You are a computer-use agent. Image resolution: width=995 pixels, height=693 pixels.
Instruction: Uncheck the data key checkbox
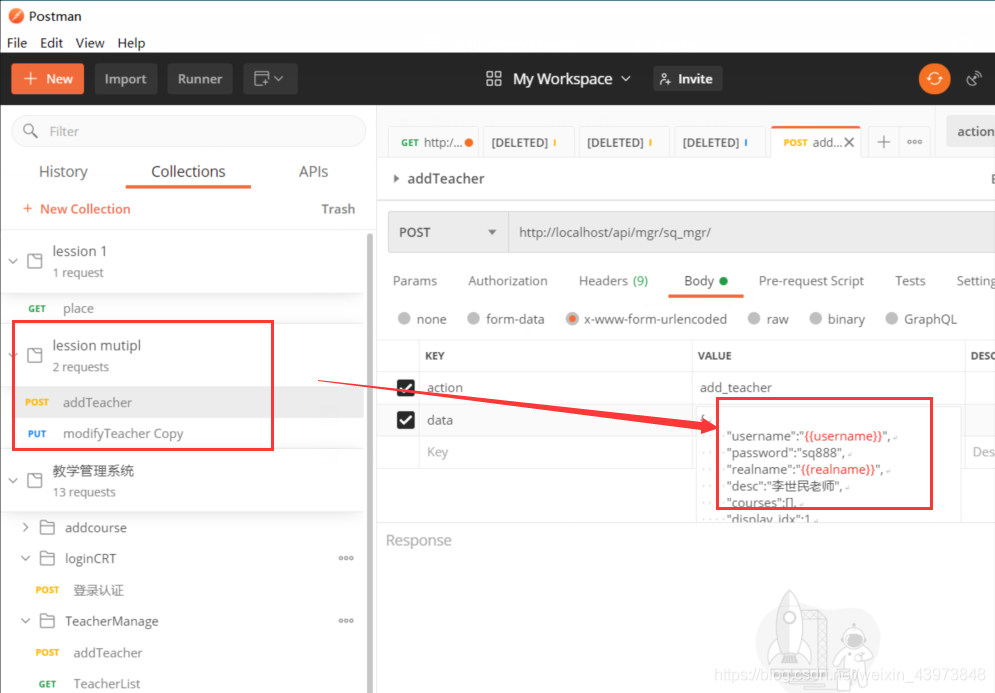[405, 420]
